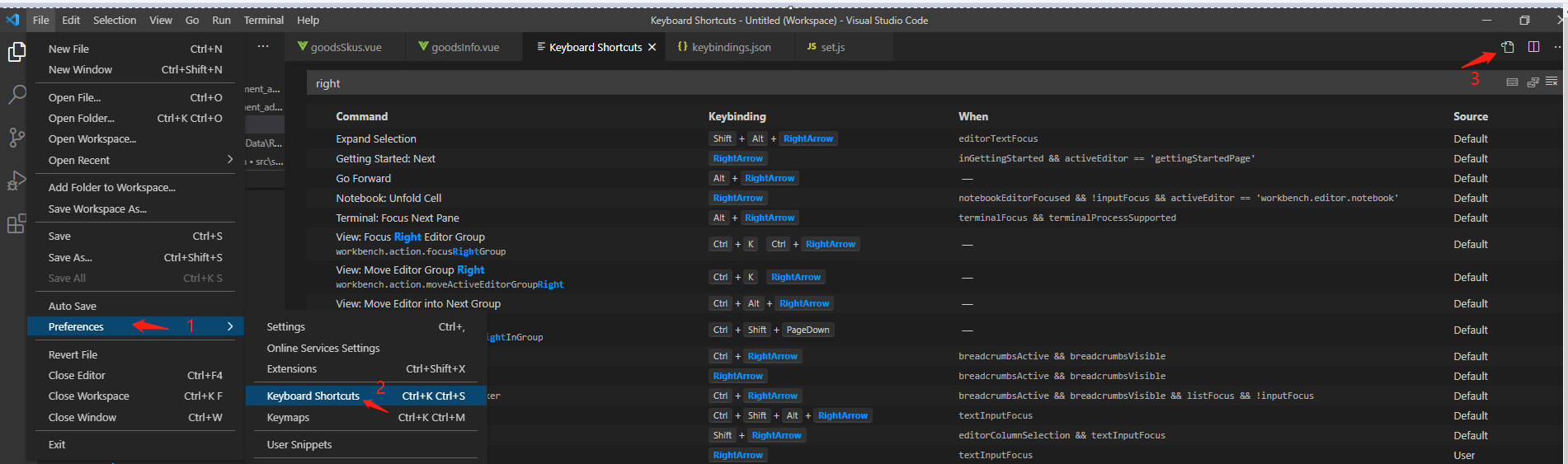Open sidebar Views and More Actions ellipsis
Viewport: 1568px width, 464px height.
tap(262, 46)
